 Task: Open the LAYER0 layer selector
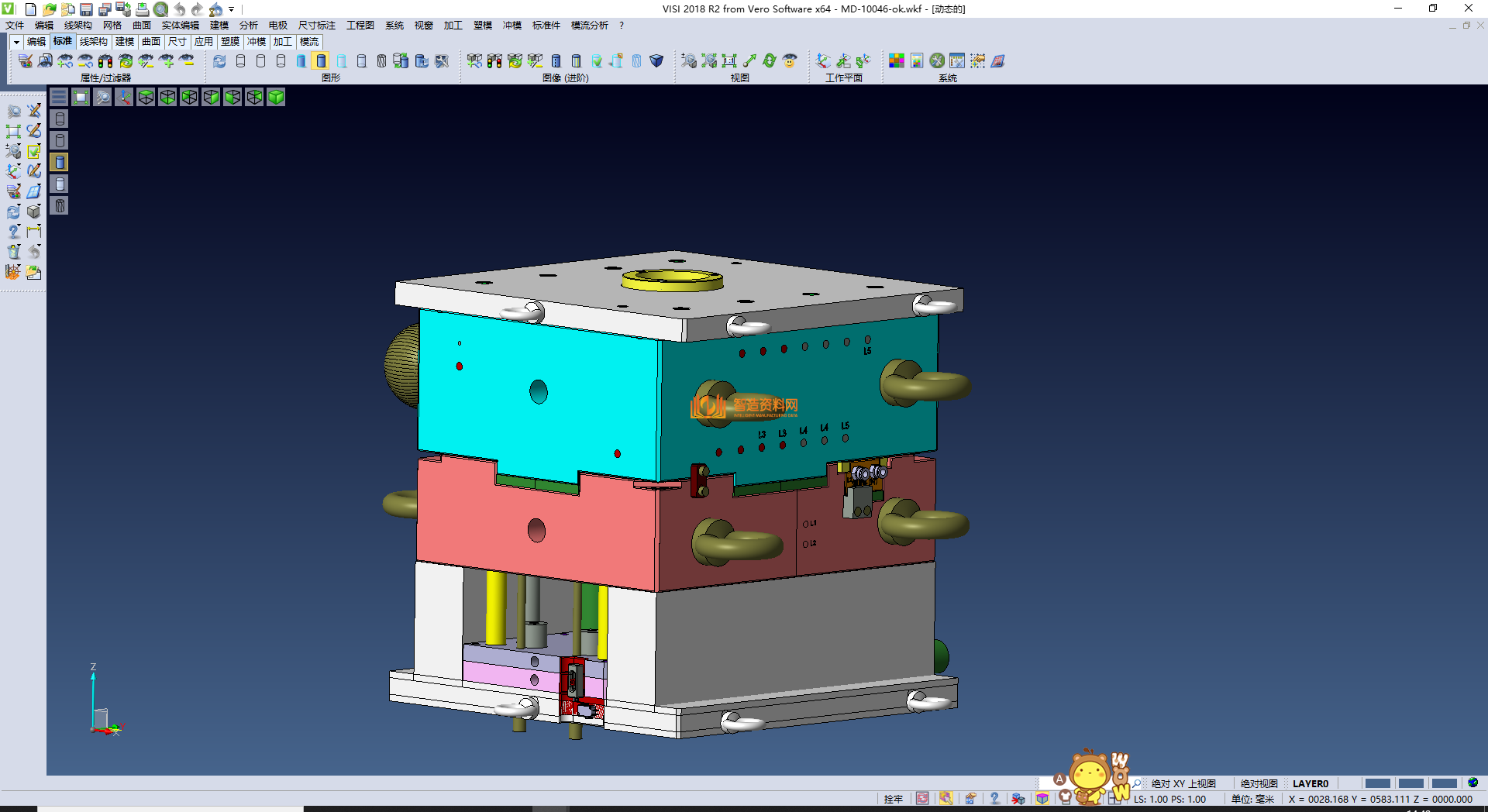point(1310,783)
